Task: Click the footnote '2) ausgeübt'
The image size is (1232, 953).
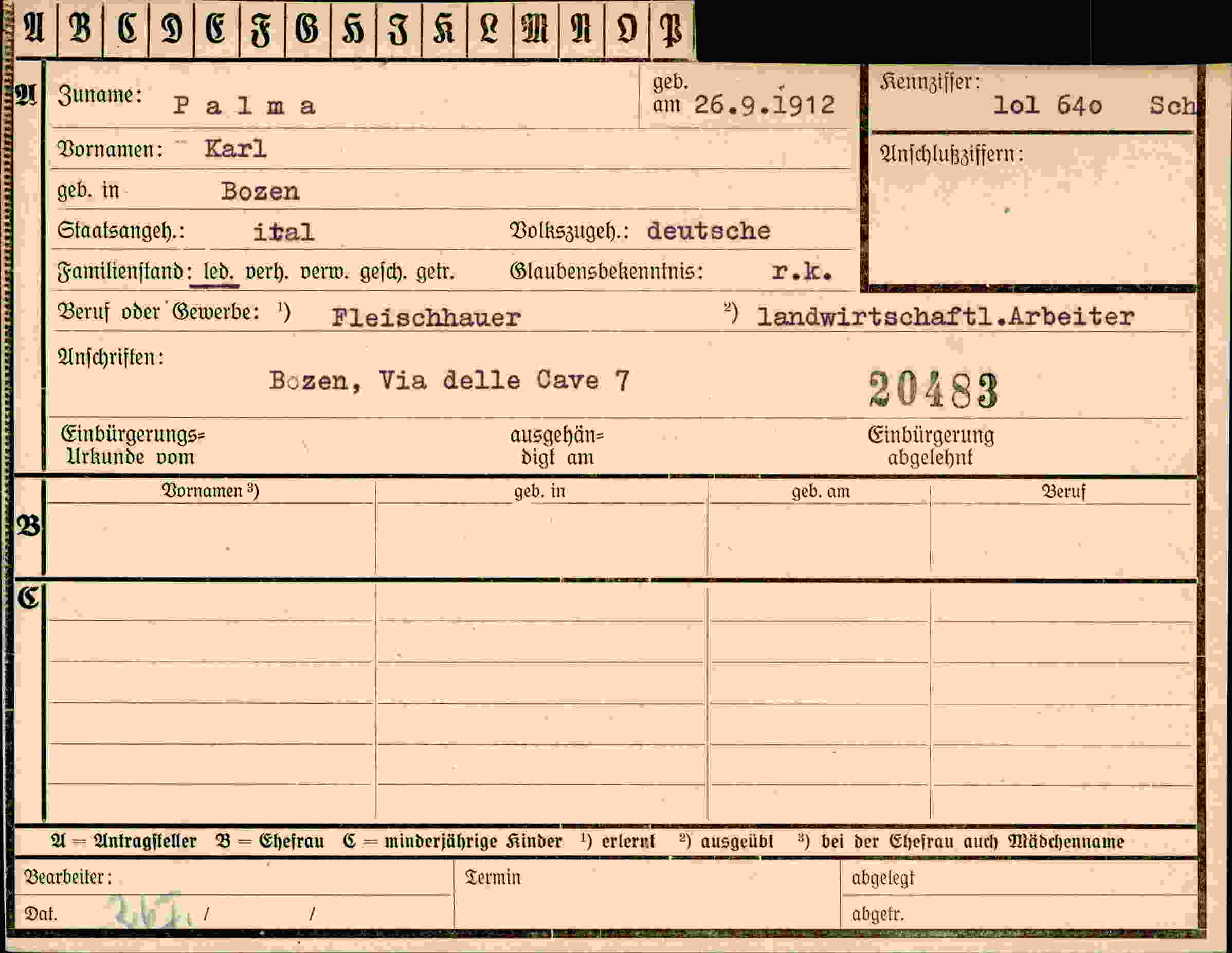Action: (x=727, y=841)
